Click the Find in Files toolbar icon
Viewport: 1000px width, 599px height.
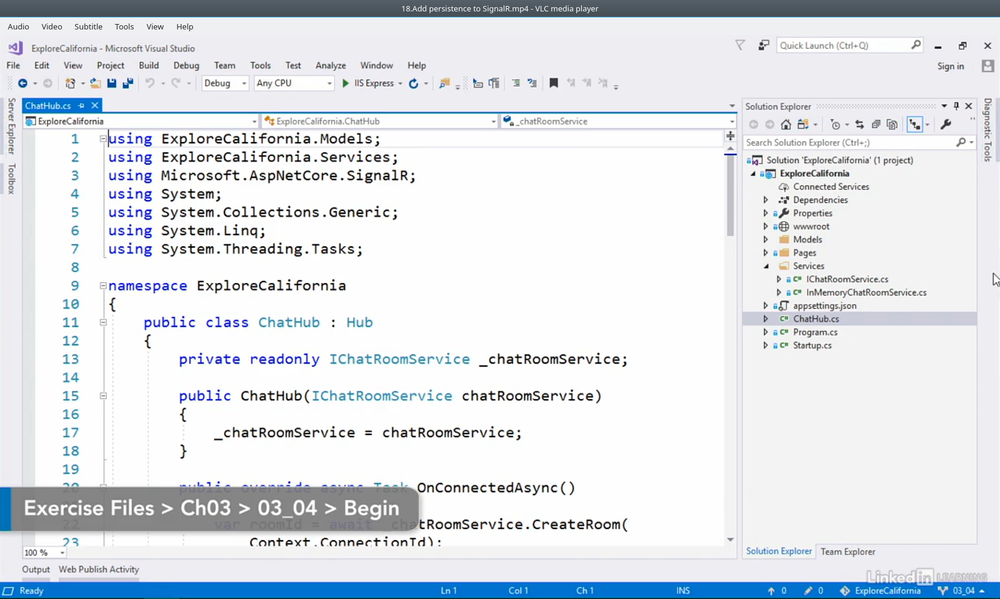pos(445,84)
